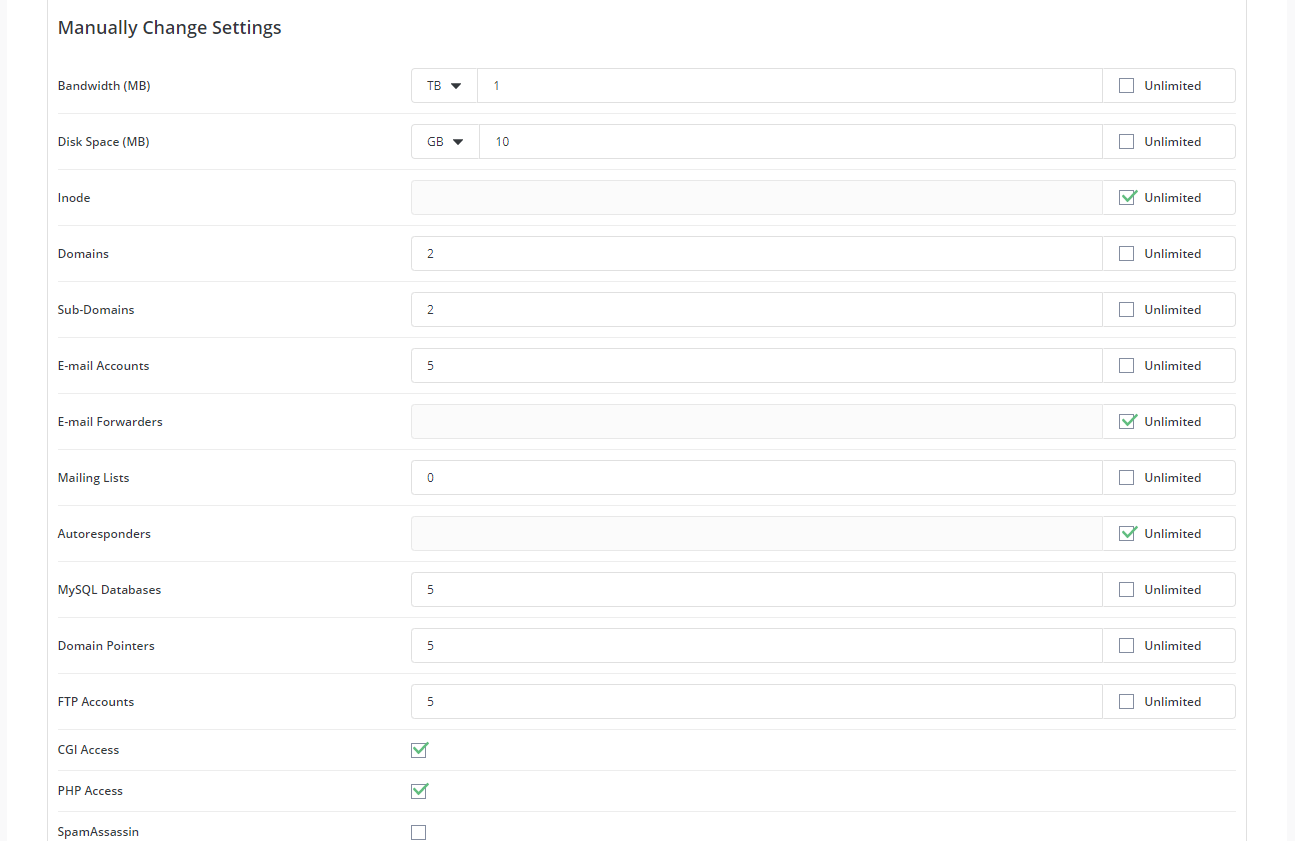1295x841 pixels.
Task: Open the Bandwidth TB unit dropdown
Action: coord(444,86)
